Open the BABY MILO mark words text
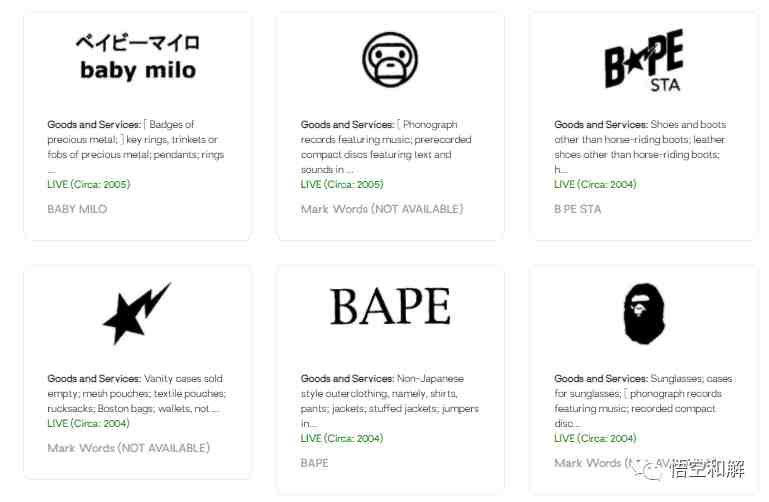The image size is (769, 502). 77,209
